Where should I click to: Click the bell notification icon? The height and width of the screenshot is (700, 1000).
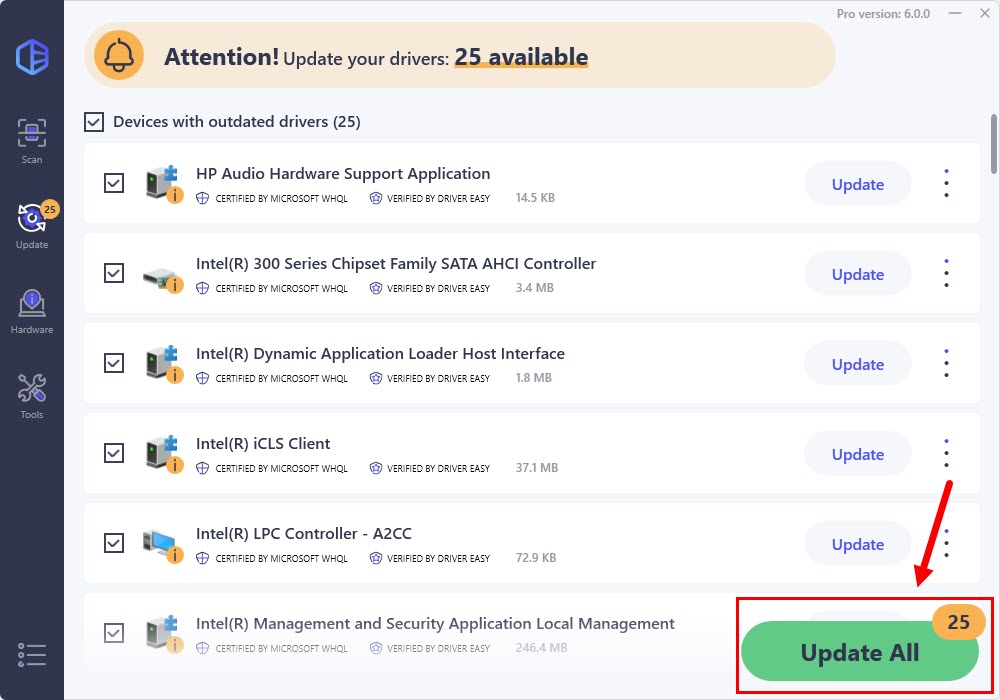119,55
